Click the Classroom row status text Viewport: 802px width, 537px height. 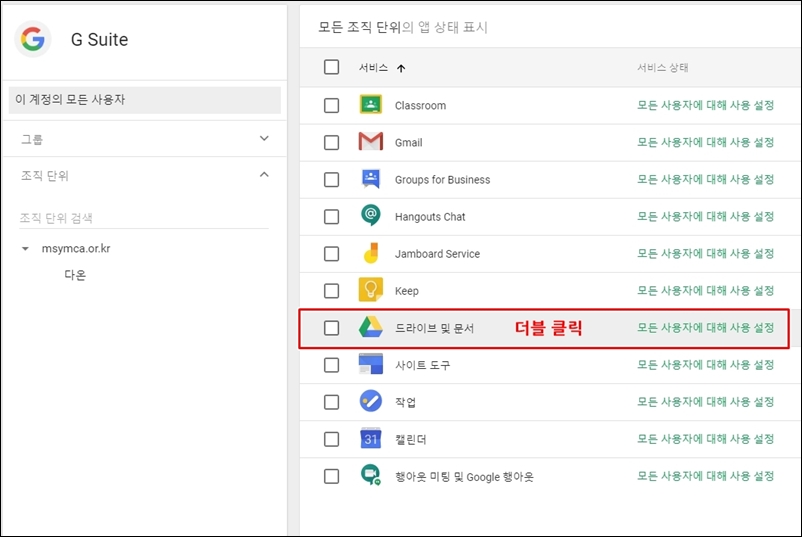coord(705,105)
